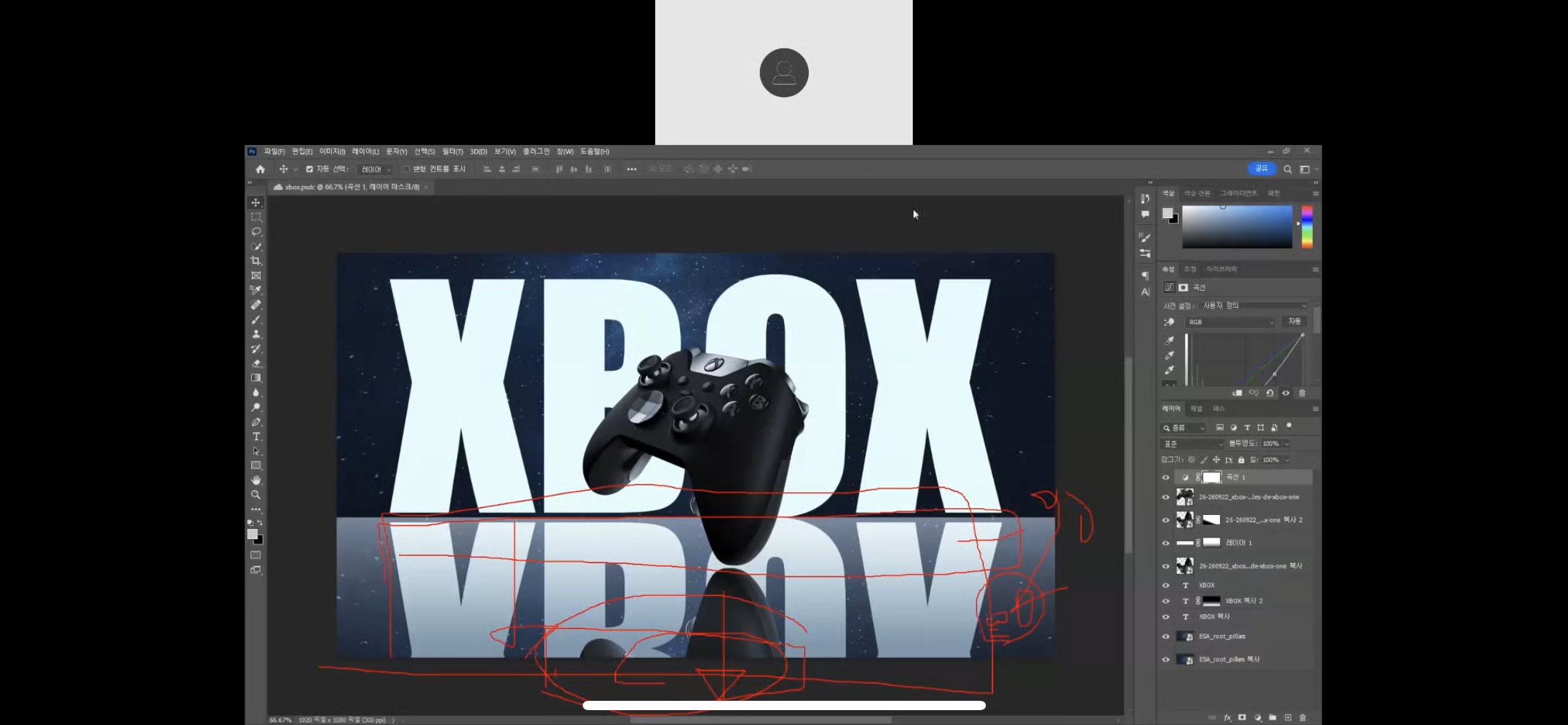The width and height of the screenshot is (1568, 725).
Task: Click the 66.67% zoom field in status bar
Action: click(280, 720)
